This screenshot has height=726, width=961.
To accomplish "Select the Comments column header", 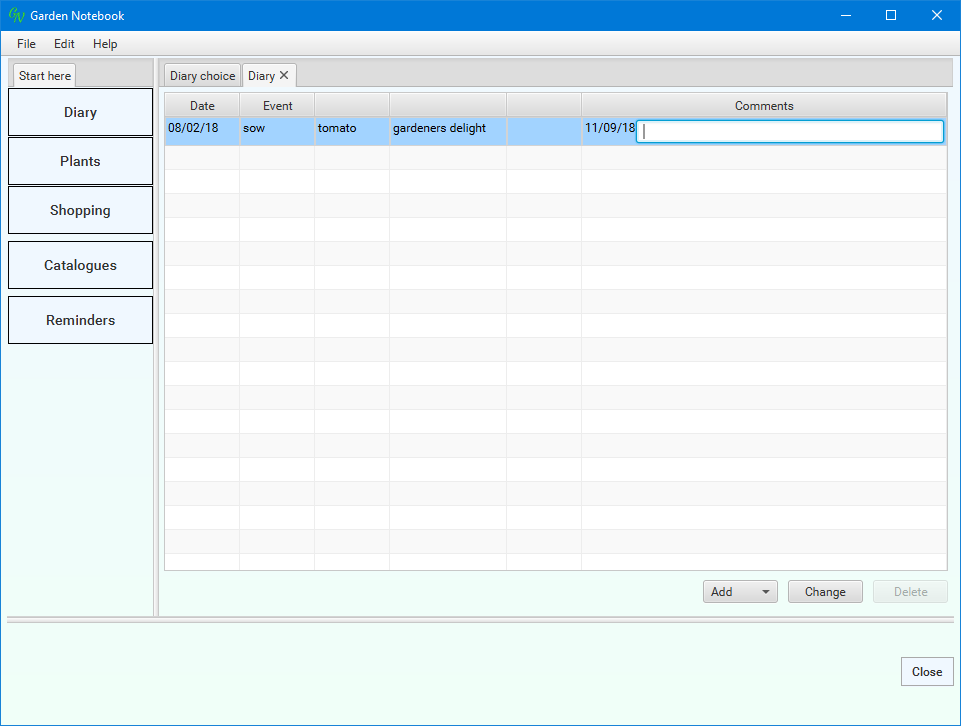I will point(764,106).
